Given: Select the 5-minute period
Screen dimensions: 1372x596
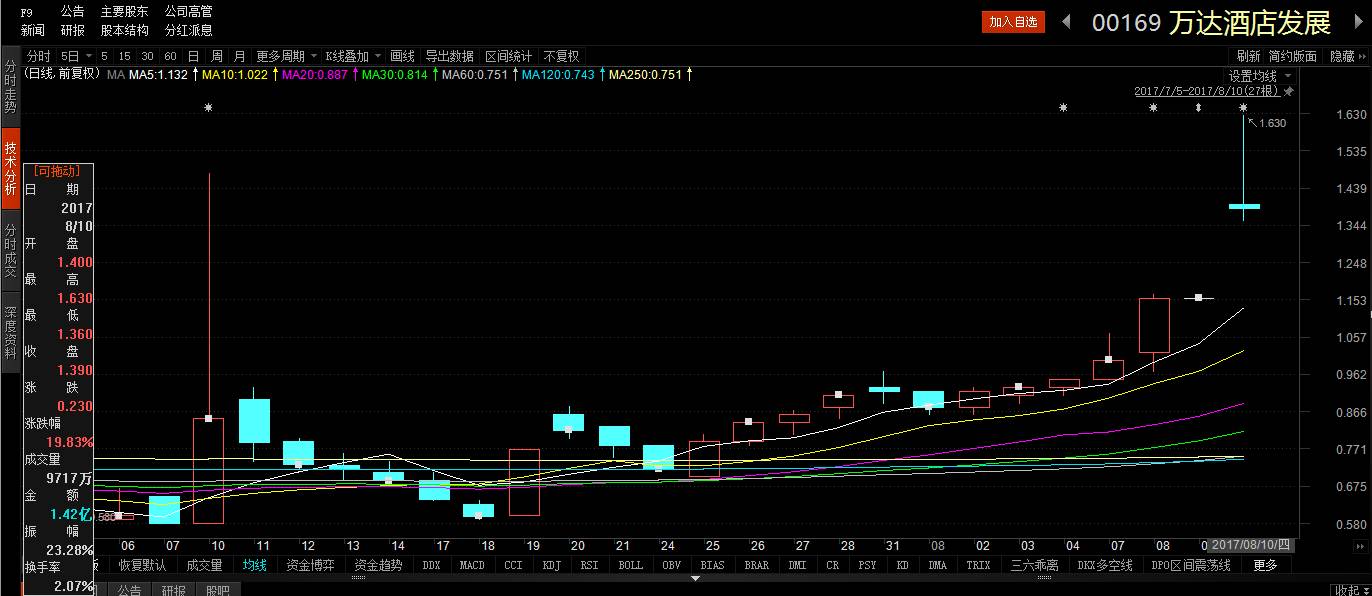Looking at the screenshot, I should click(x=103, y=56).
